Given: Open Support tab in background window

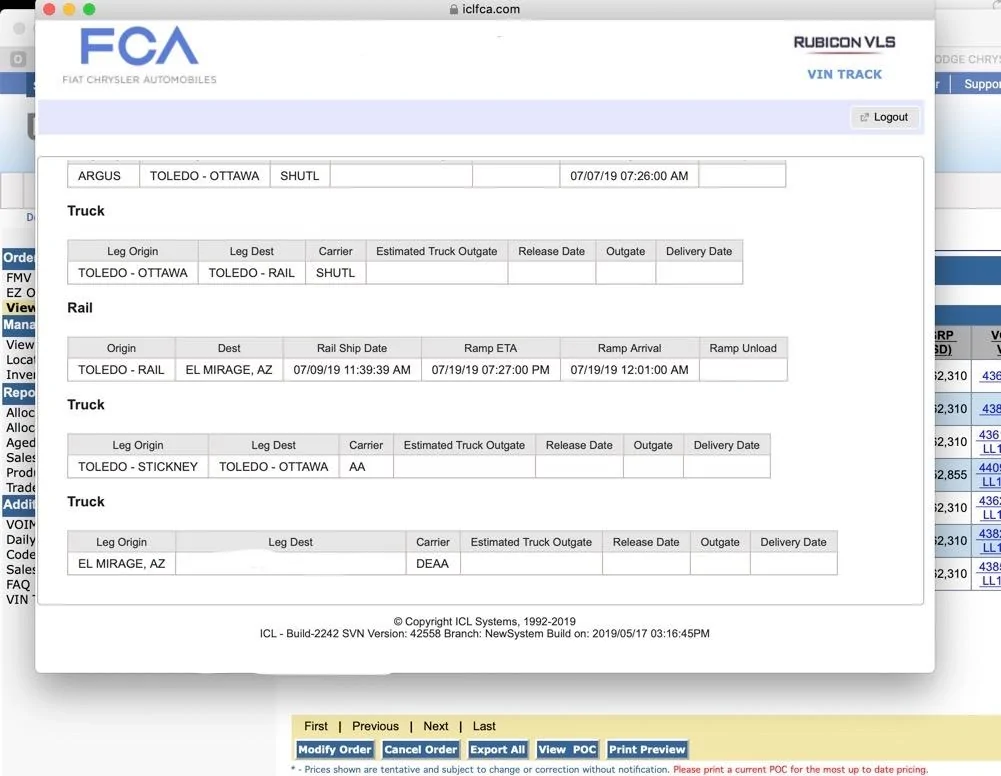Looking at the screenshot, I should pos(982,84).
